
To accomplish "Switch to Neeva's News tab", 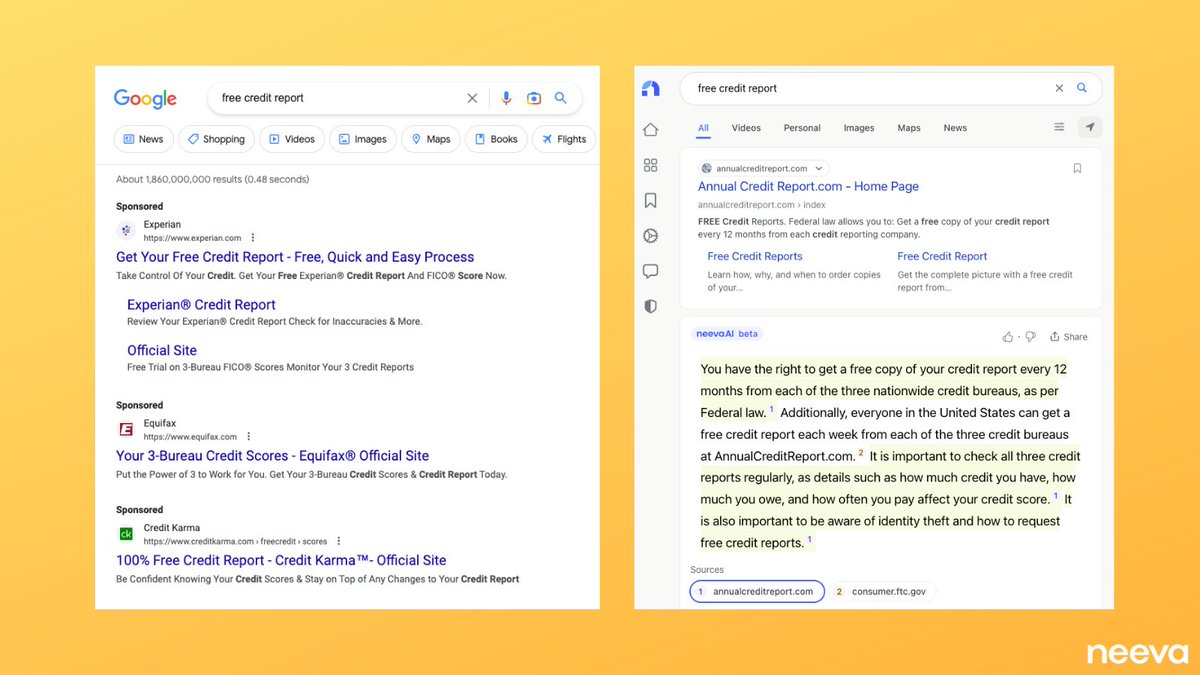I will pos(955,128).
